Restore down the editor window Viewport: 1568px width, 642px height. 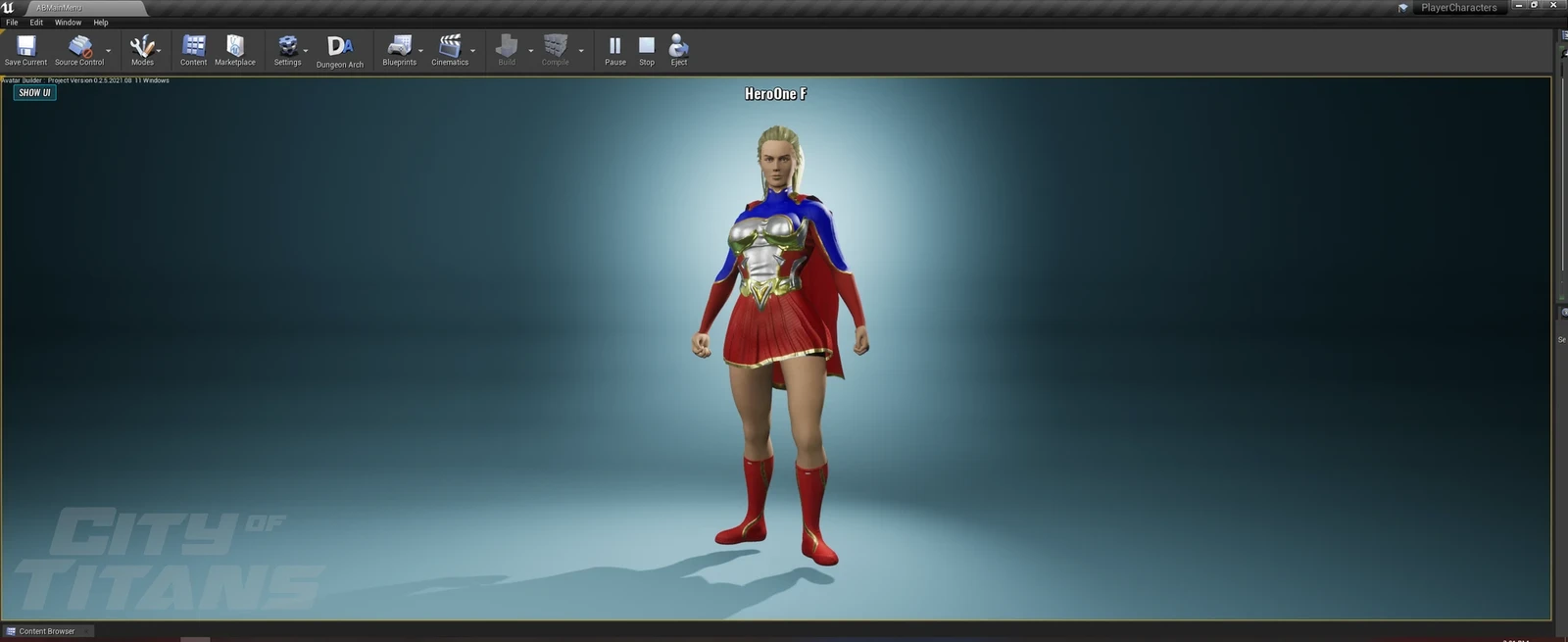pos(1534,5)
